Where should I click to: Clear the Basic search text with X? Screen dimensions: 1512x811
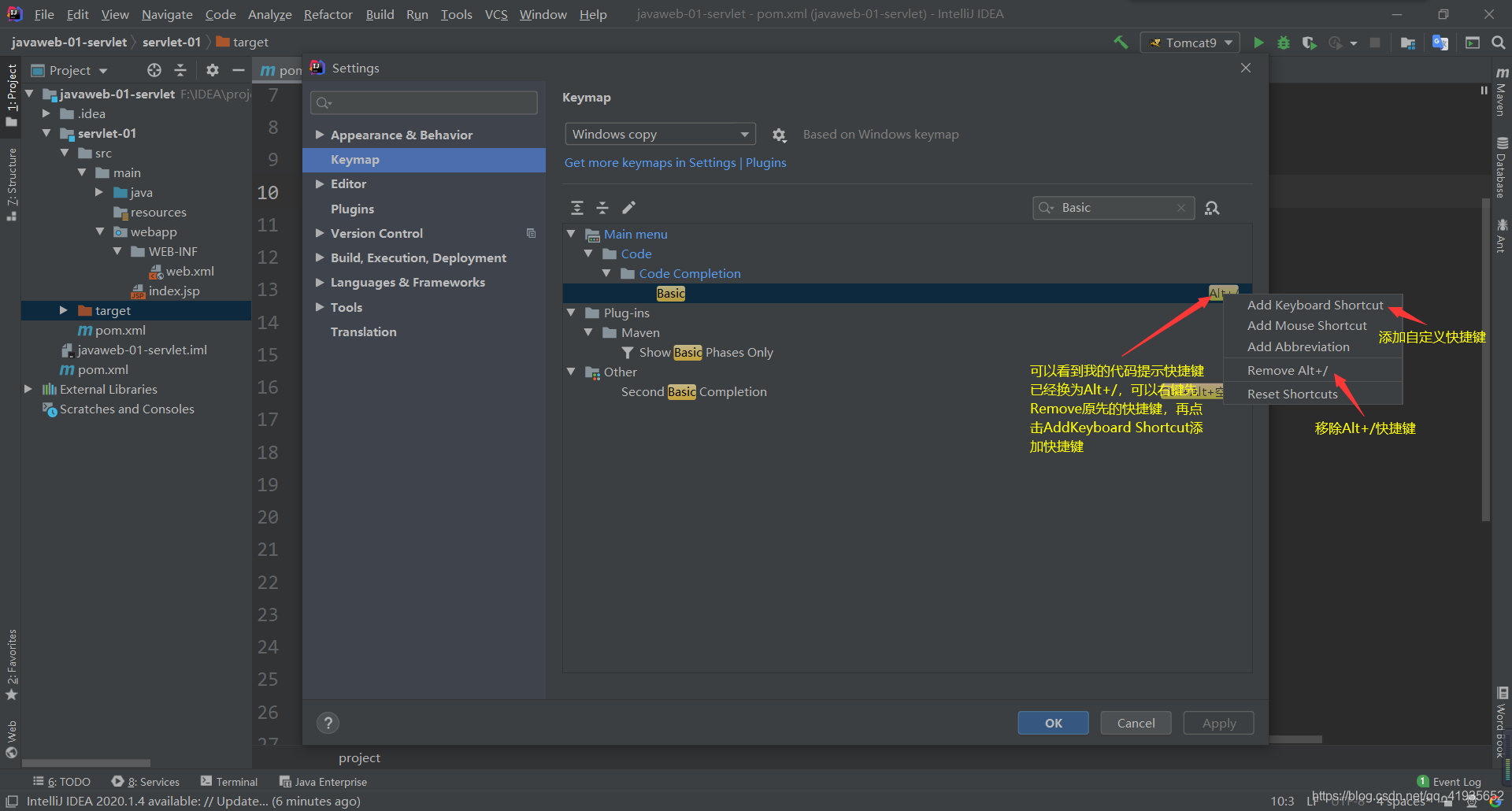1181,208
